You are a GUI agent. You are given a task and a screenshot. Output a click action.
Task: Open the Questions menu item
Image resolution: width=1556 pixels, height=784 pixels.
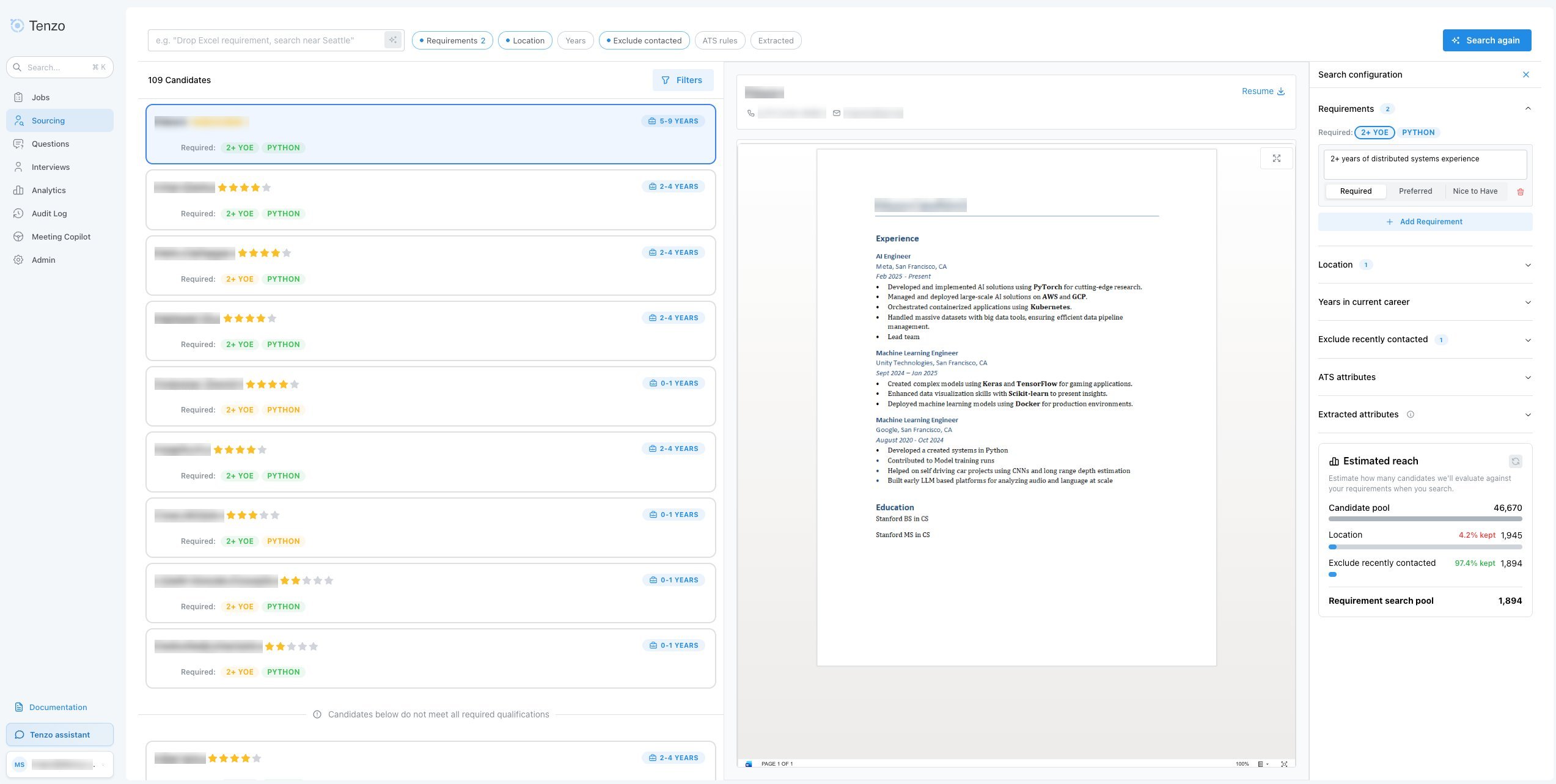pyautogui.click(x=60, y=144)
